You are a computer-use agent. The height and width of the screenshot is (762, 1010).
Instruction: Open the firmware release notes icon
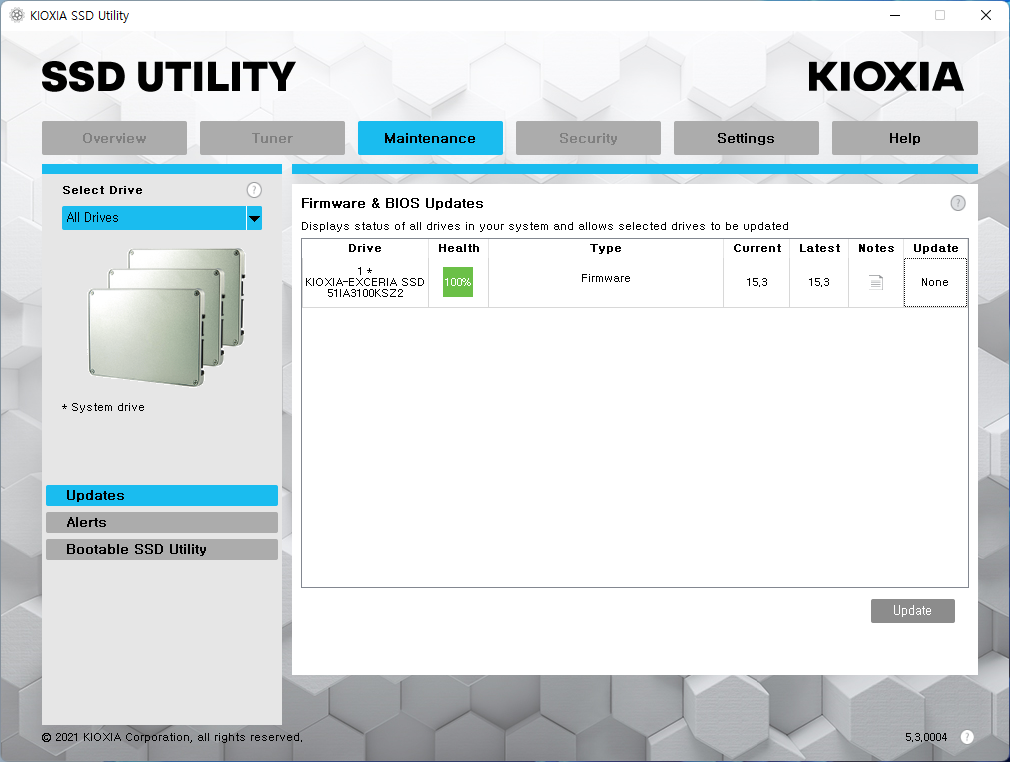(876, 282)
